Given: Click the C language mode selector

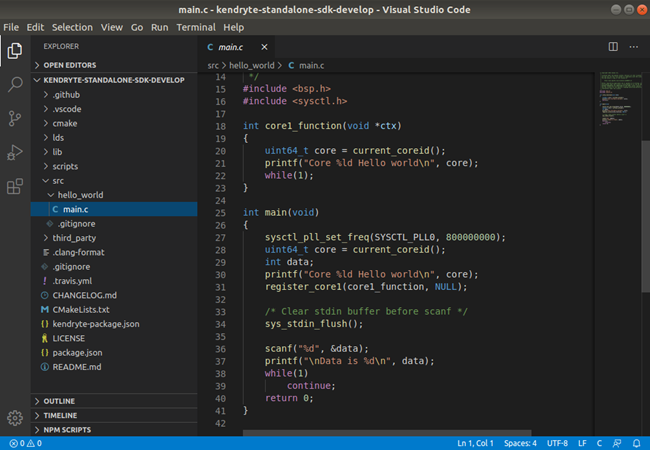Looking at the screenshot, I should (x=599, y=443).
